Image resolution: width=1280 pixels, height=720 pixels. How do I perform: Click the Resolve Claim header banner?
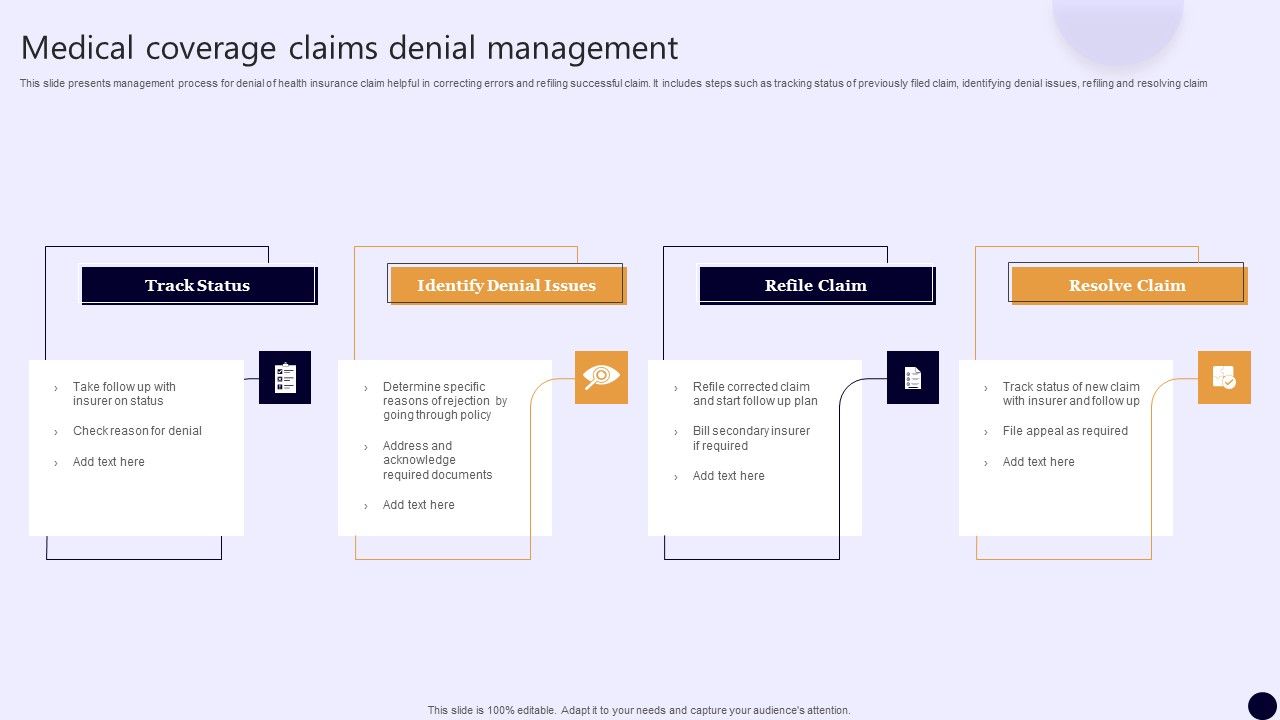(x=1127, y=285)
